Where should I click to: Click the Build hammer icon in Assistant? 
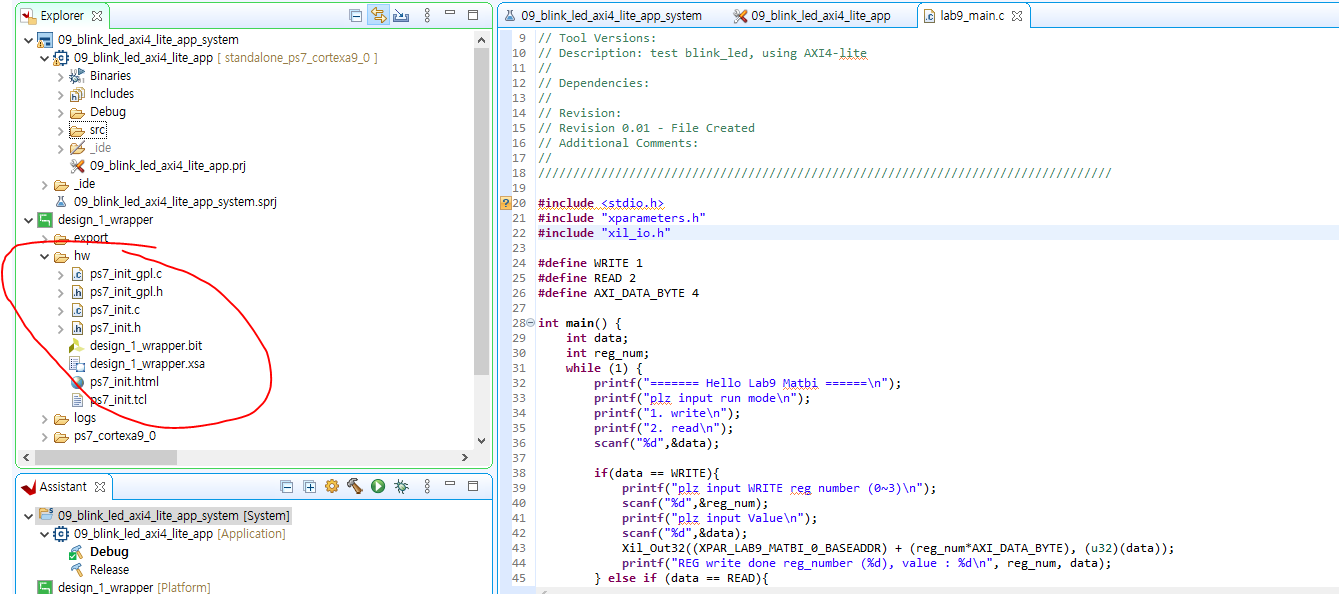tap(354, 487)
